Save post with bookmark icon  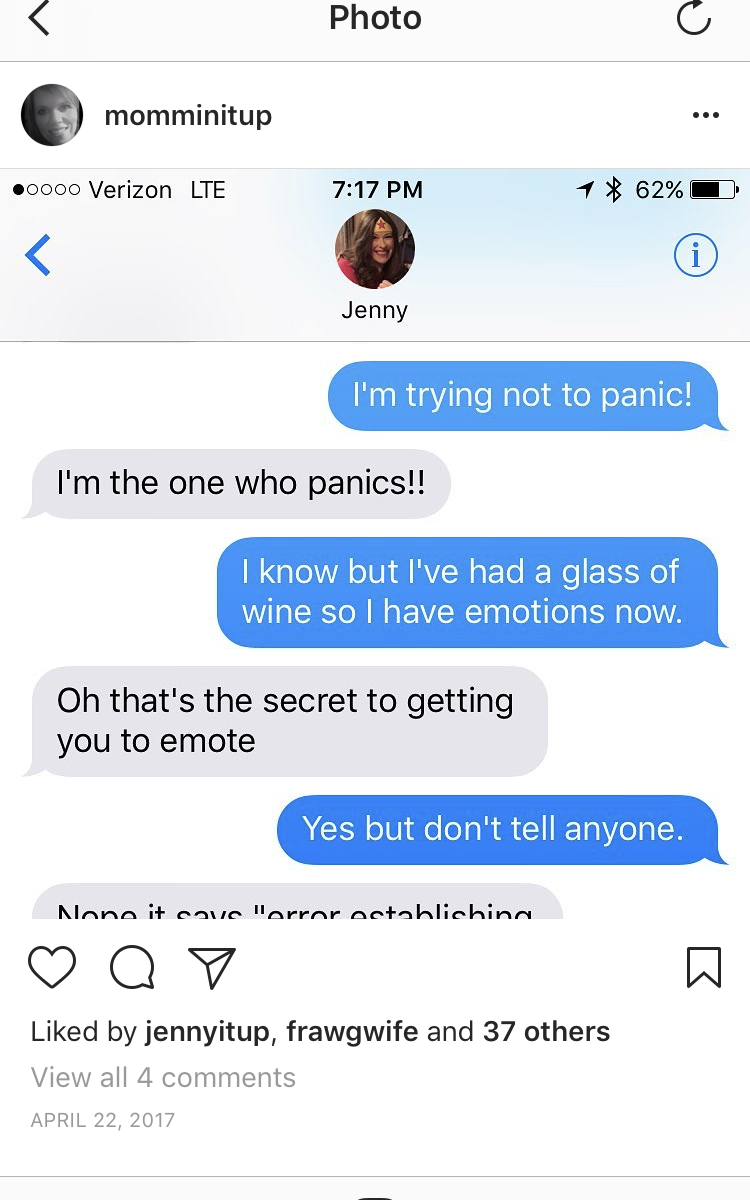pos(704,967)
